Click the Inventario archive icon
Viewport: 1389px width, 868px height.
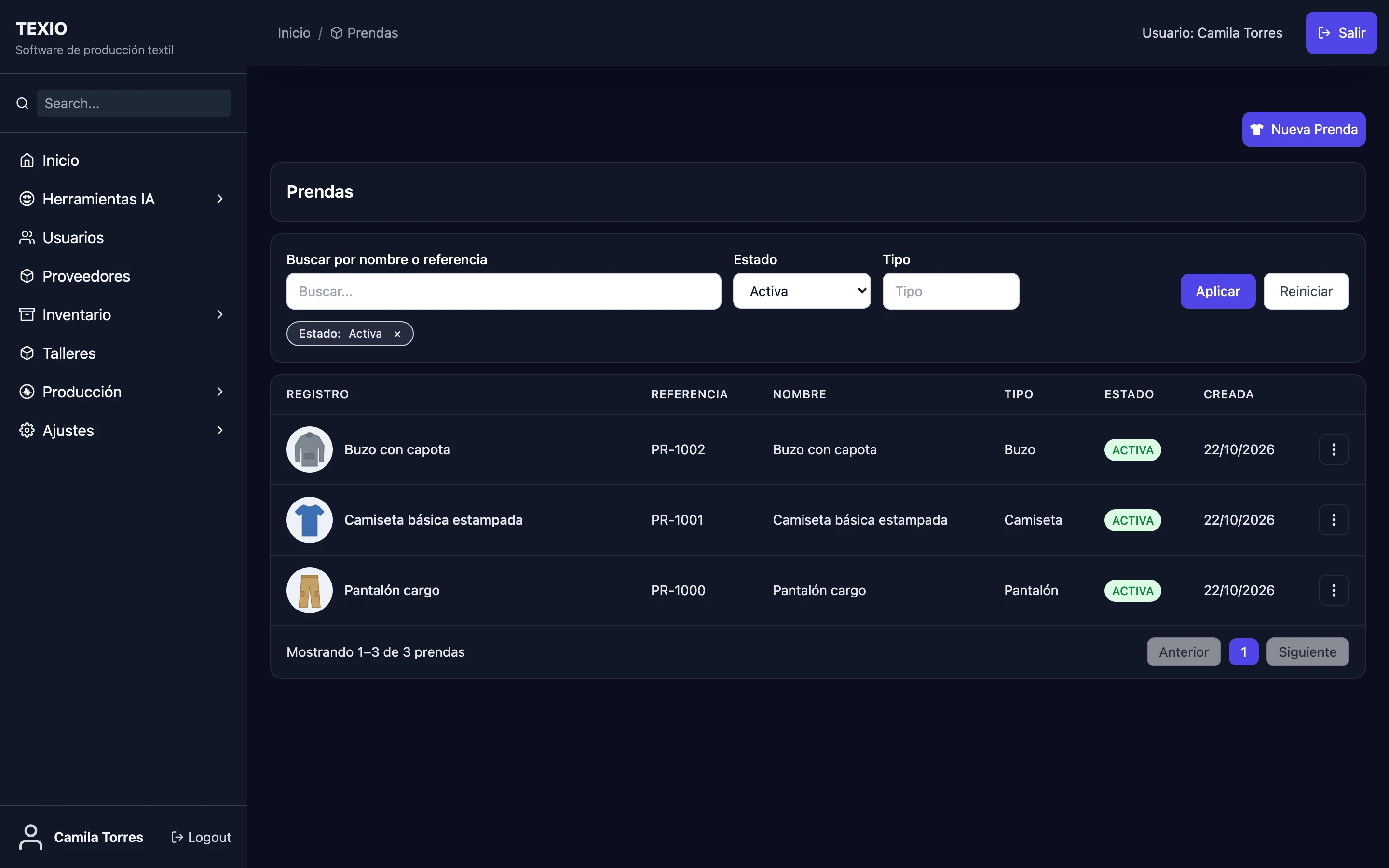(27, 314)
